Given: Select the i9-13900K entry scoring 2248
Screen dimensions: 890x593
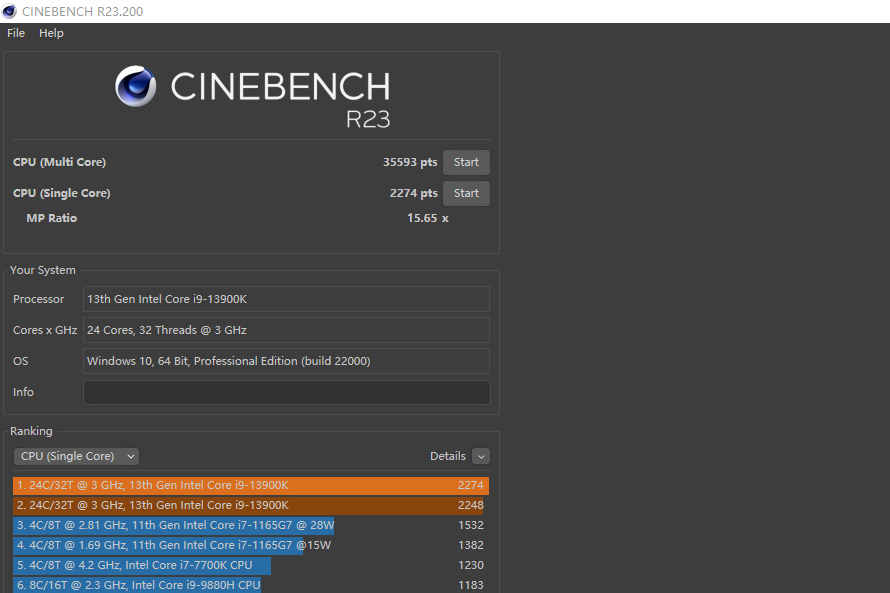Looking at the screenshot, I should [x=250, y=505].
